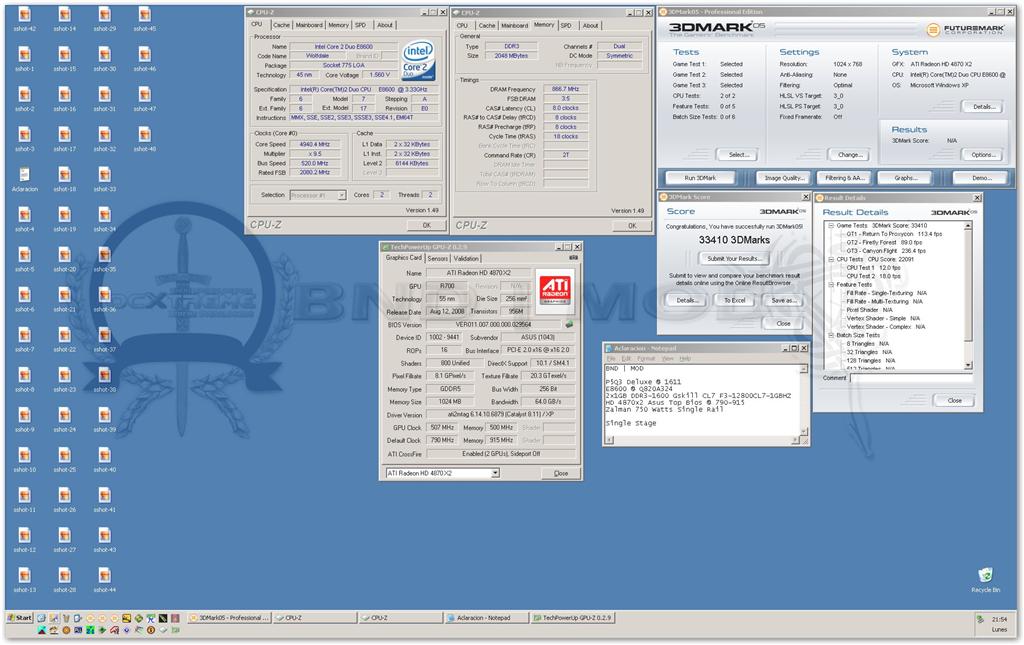Viewport: 1024px width, 645px height.
Task: Click the GPU-Z BIOS save chip icon
Action: 569,324
